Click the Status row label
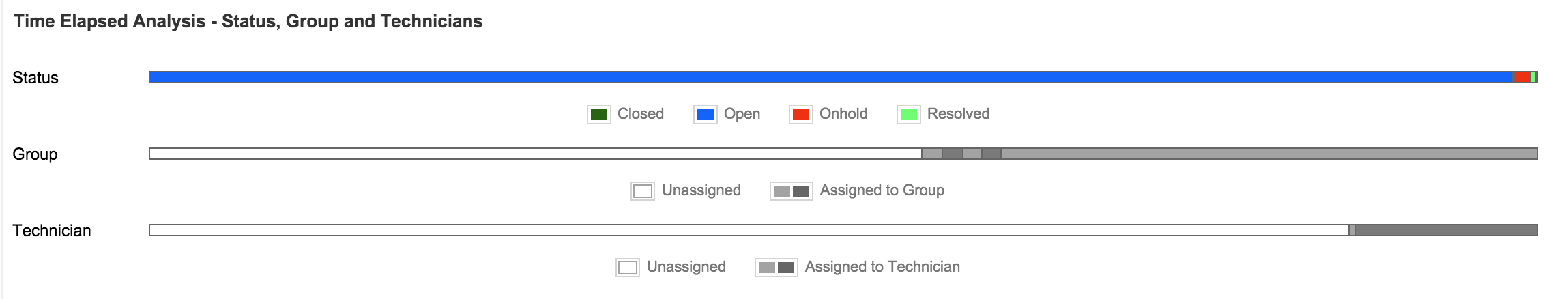Viewport: 1568px width, 299px height. coord(35,78)
